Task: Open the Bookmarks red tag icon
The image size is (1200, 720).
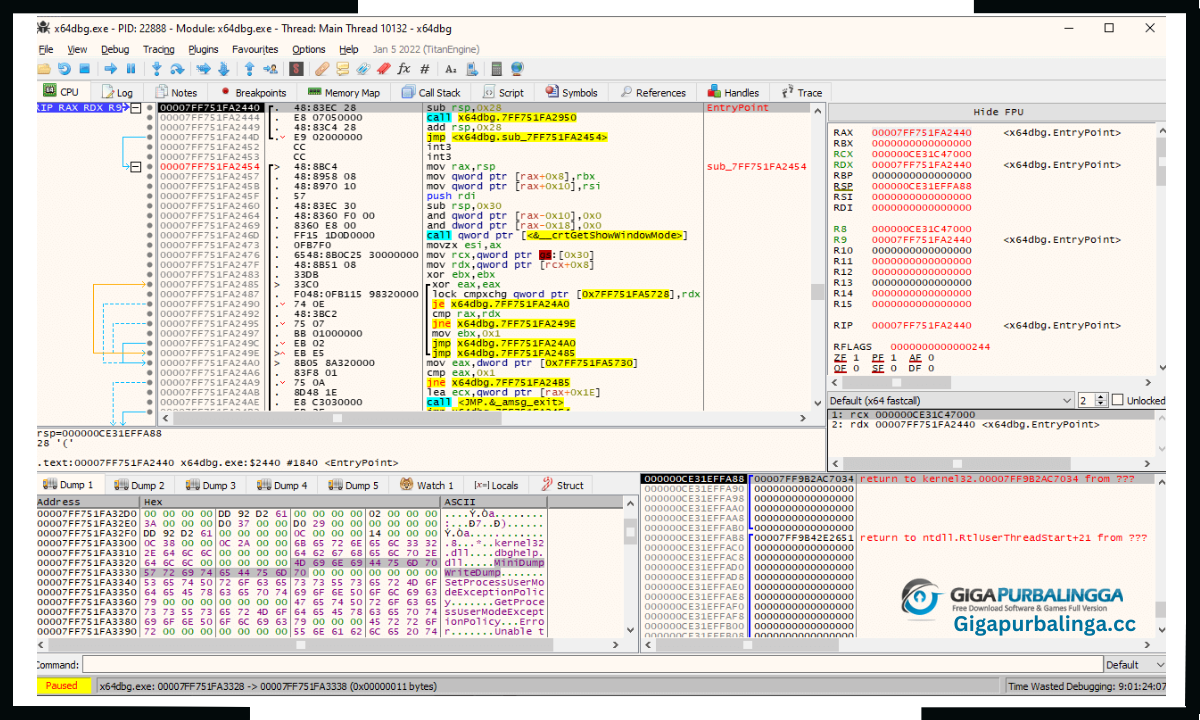Action: coord(384,69)
